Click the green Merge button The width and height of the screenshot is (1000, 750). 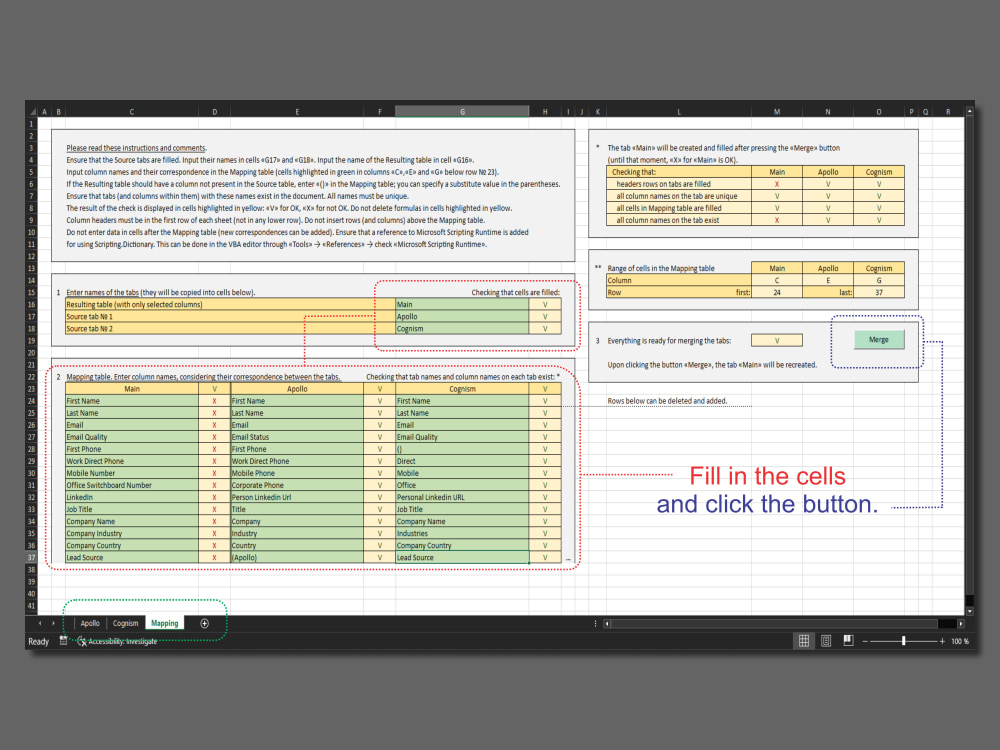[x=878, y=339]
